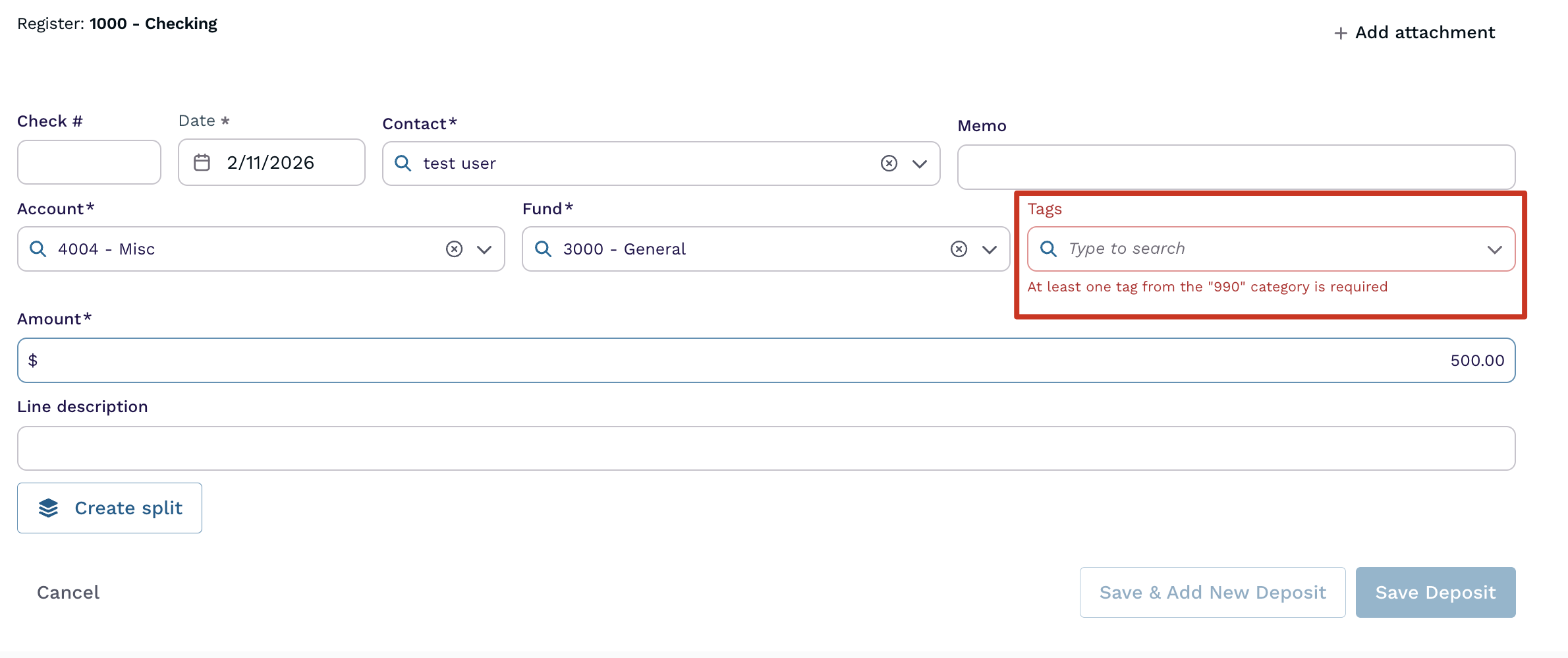
Task: Clear the '3000 - General' fund selection
Action: click(x=959, y=249)
